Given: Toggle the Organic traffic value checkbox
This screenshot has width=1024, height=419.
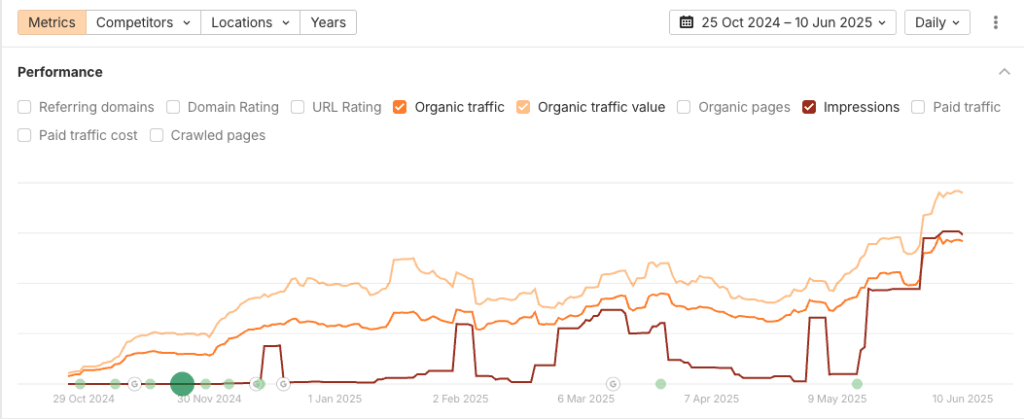Looking at the screenshot, I should point(524,107).
